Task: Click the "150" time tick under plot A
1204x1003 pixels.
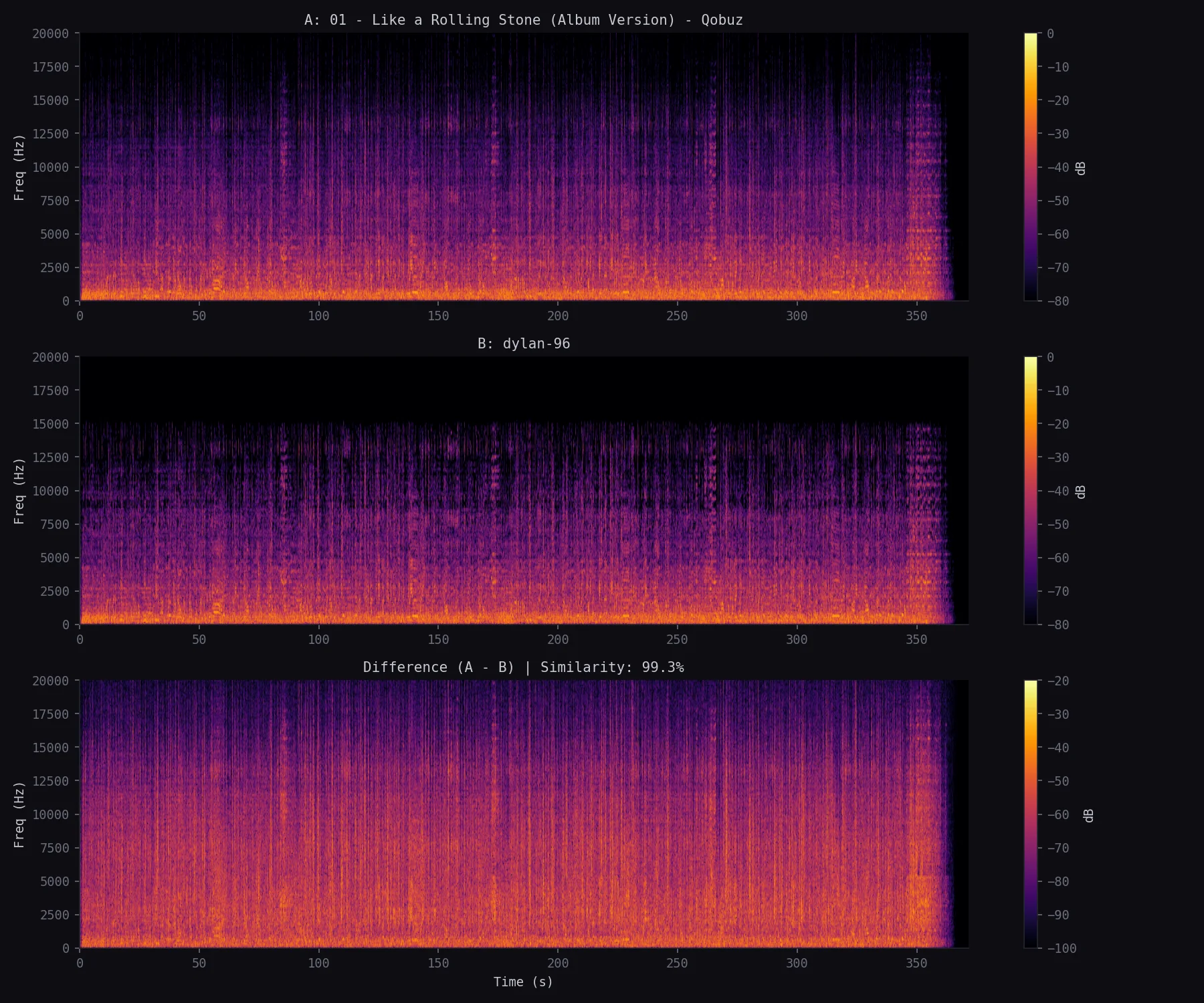Action: (x=438, y=316)
